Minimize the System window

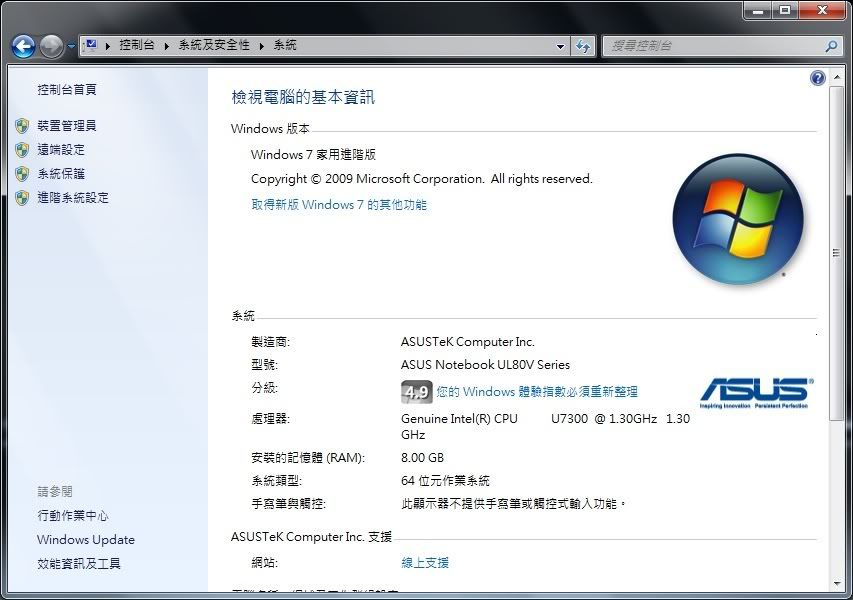coord(758,10)
